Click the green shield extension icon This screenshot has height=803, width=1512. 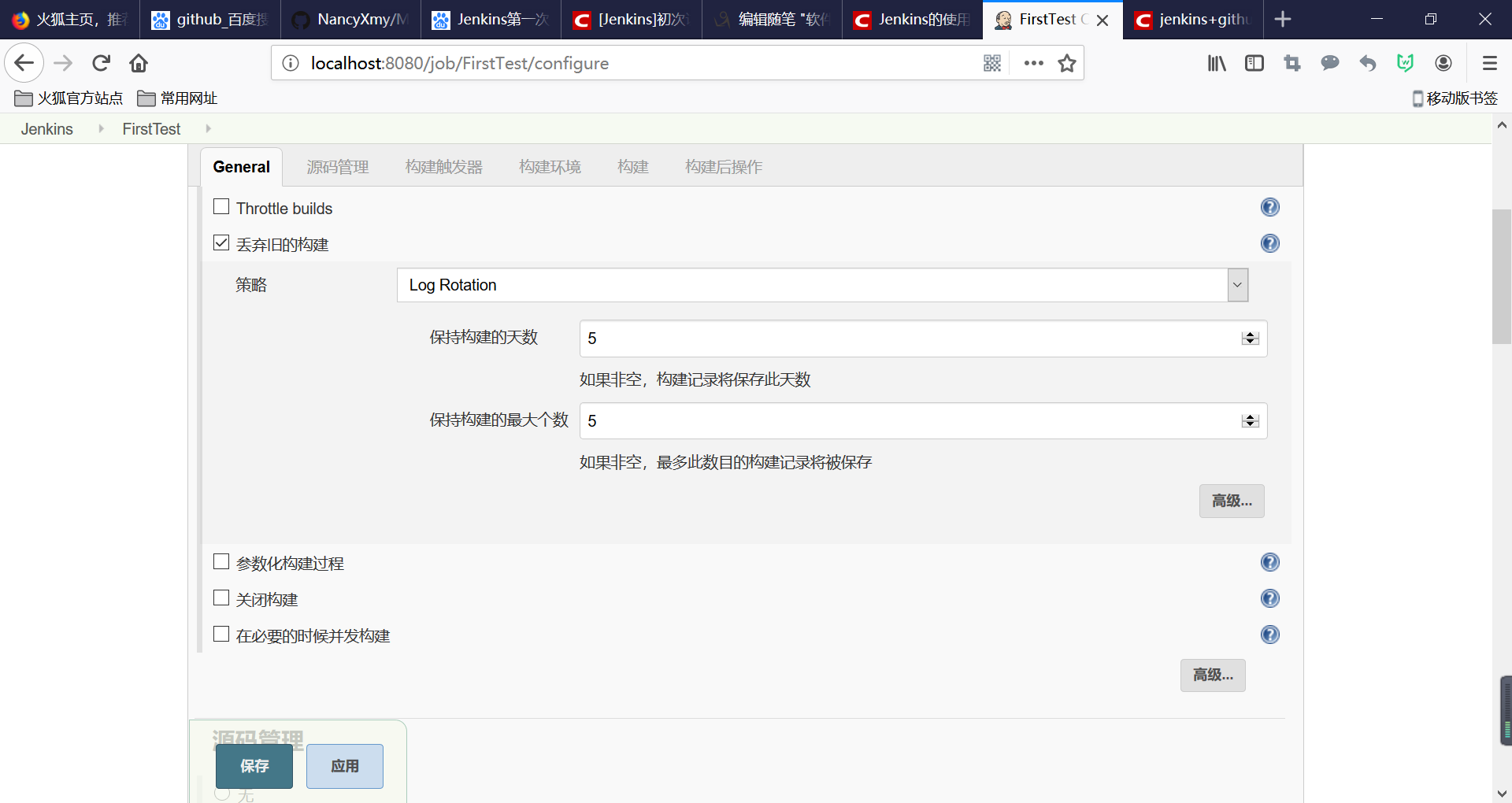pyautogui.click(x=1406, y=63)
